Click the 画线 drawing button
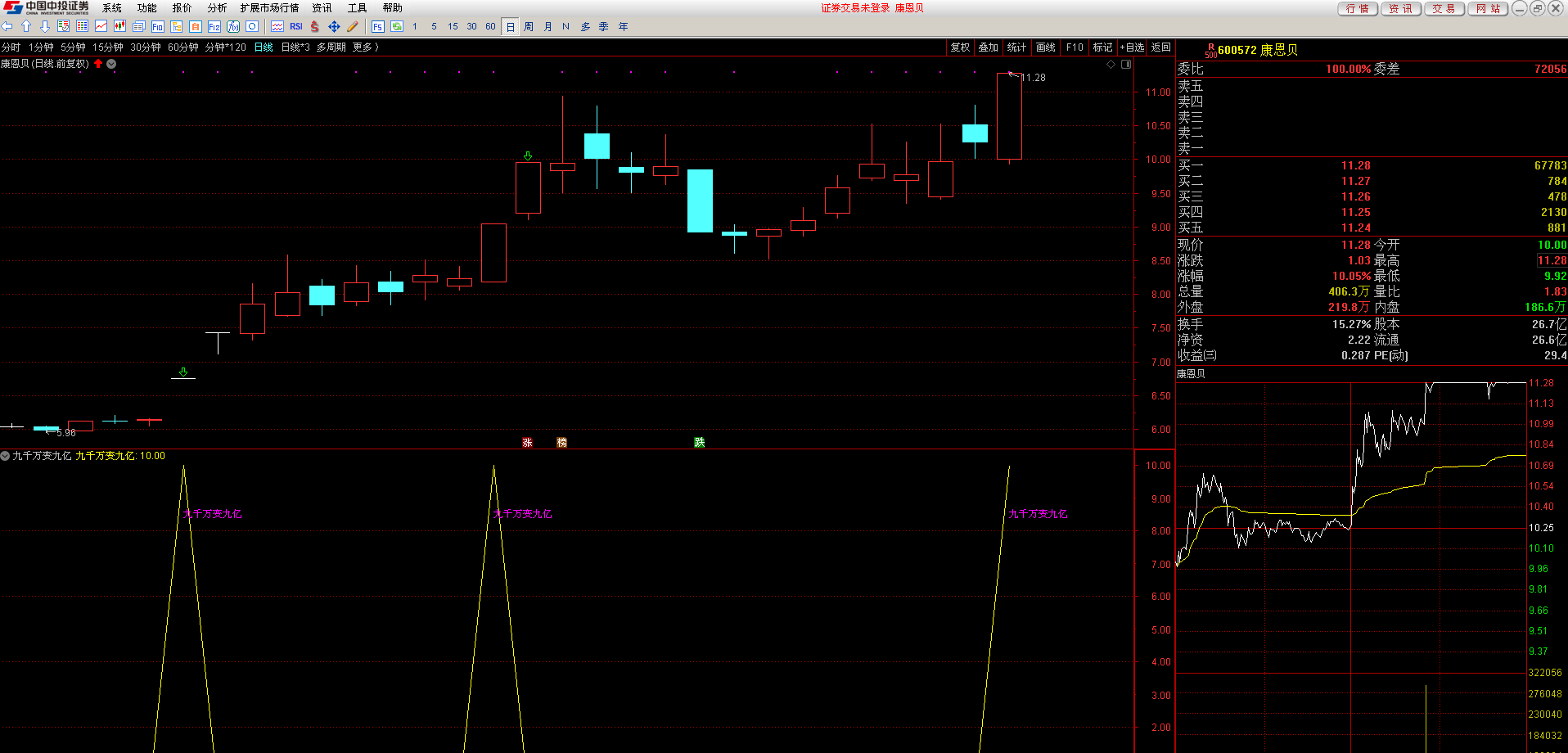 coord(1046,47)
